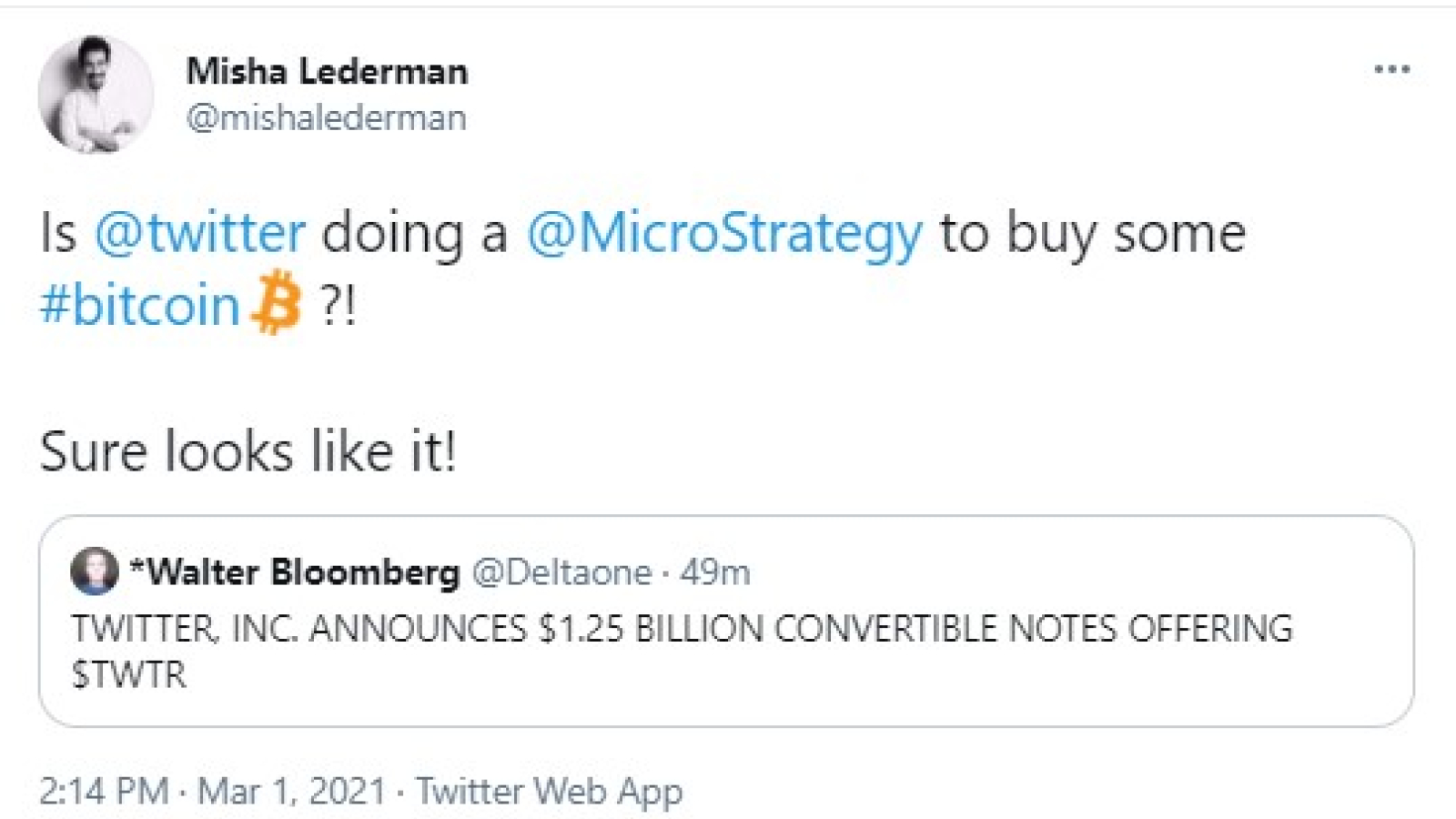Click the 'Sure looks like it!' text

[248, 451]
